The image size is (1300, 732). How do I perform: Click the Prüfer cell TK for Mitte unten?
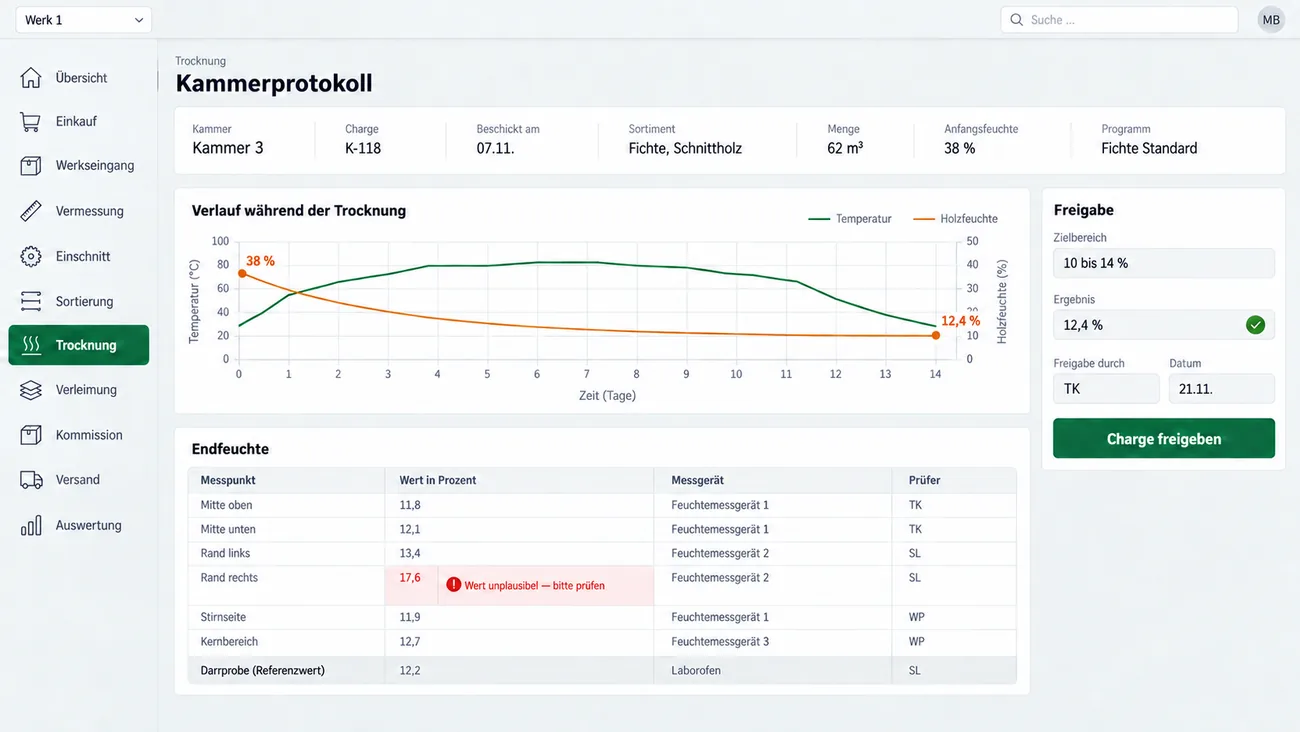click(915, 529)
